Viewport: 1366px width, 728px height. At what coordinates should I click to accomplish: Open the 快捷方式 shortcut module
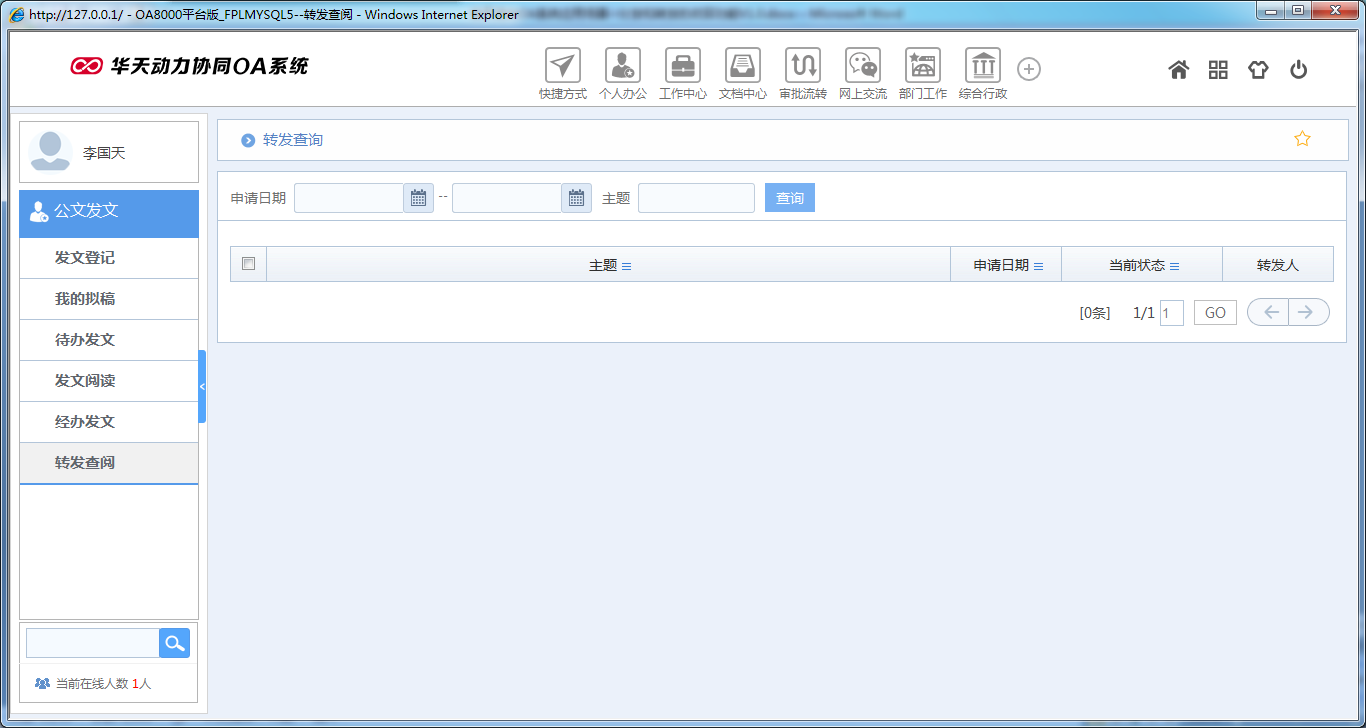click(x=562, y=68)
